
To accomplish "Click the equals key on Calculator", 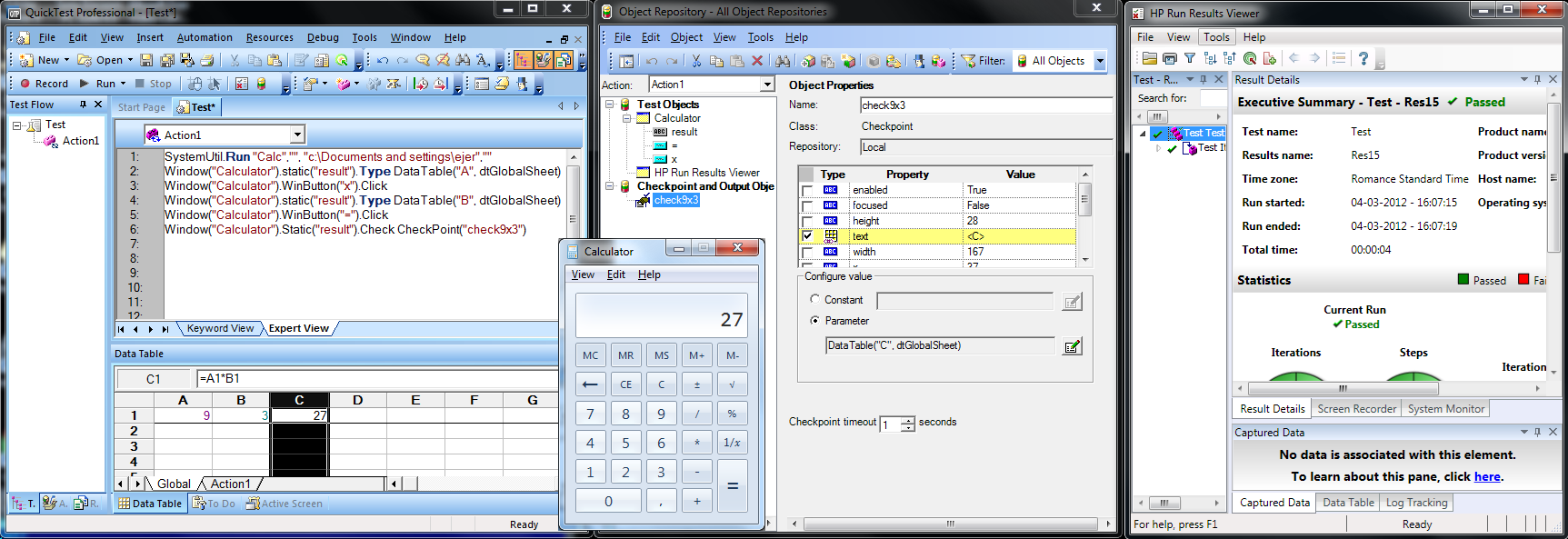I will 733,486.
